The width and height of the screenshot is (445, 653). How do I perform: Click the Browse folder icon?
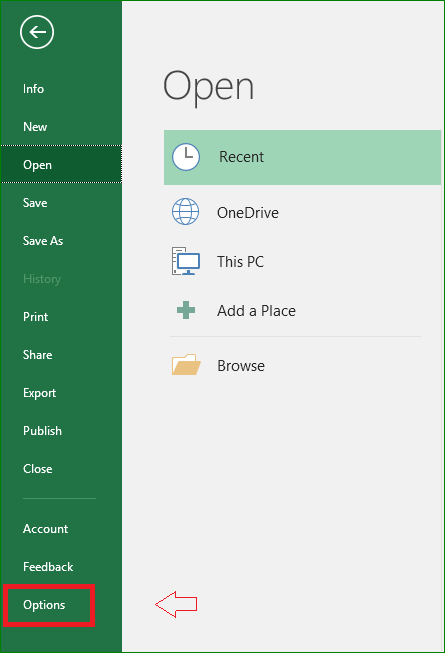pyautogui.click(x=186, y=364)
